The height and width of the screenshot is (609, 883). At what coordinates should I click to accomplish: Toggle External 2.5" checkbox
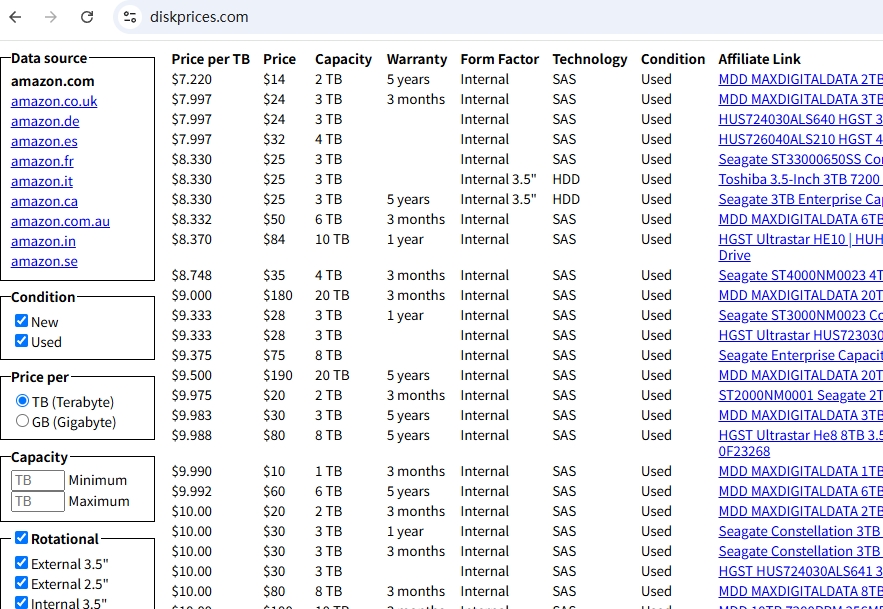pyautogui.click(x=21, y=583)
